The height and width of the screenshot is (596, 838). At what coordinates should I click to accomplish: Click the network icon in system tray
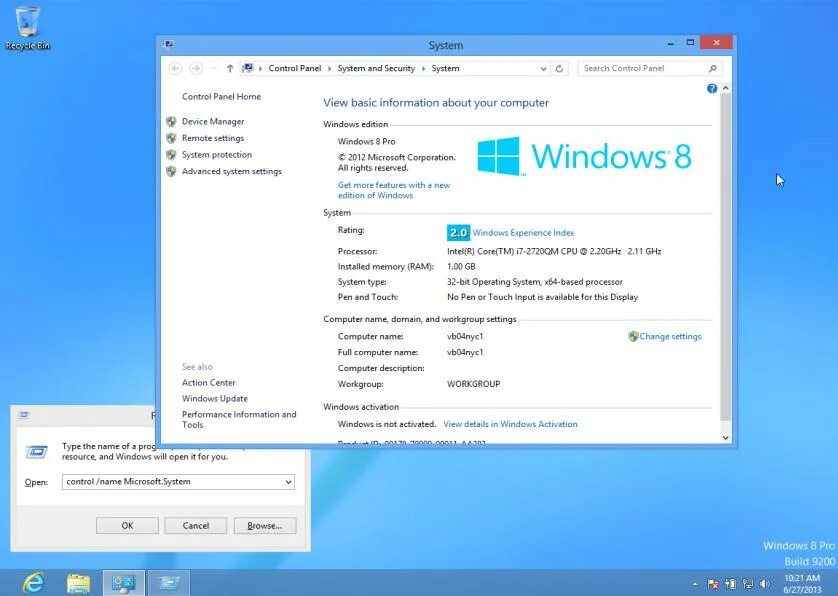point(748,584)
